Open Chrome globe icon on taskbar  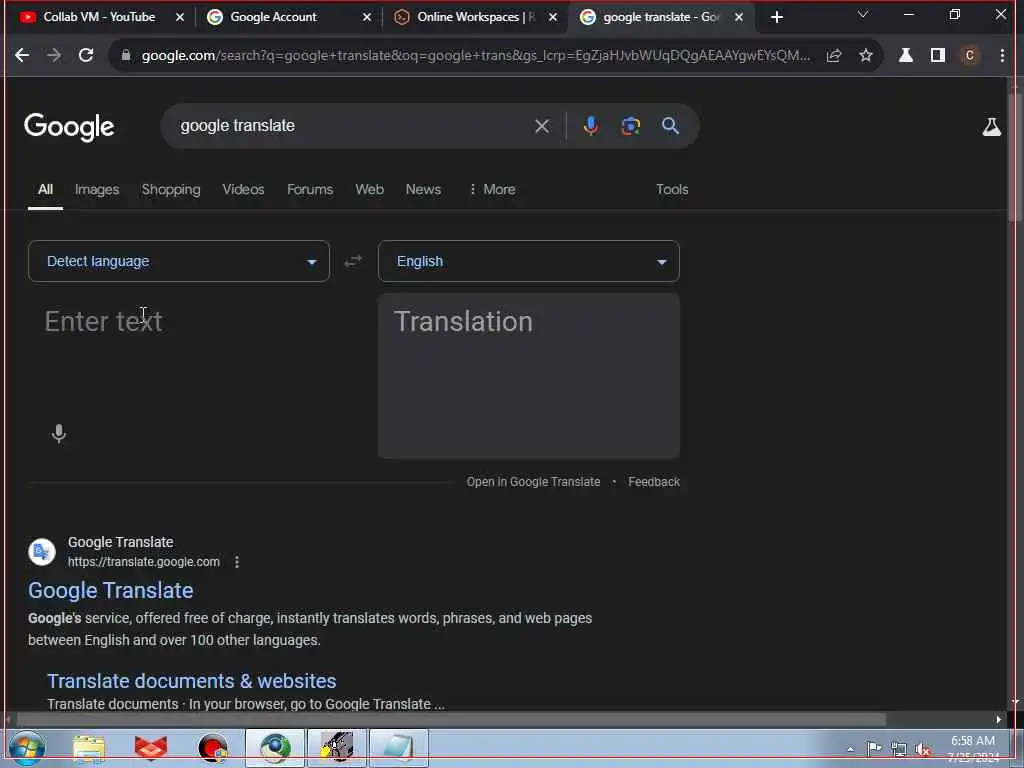(x=275, y=748)
